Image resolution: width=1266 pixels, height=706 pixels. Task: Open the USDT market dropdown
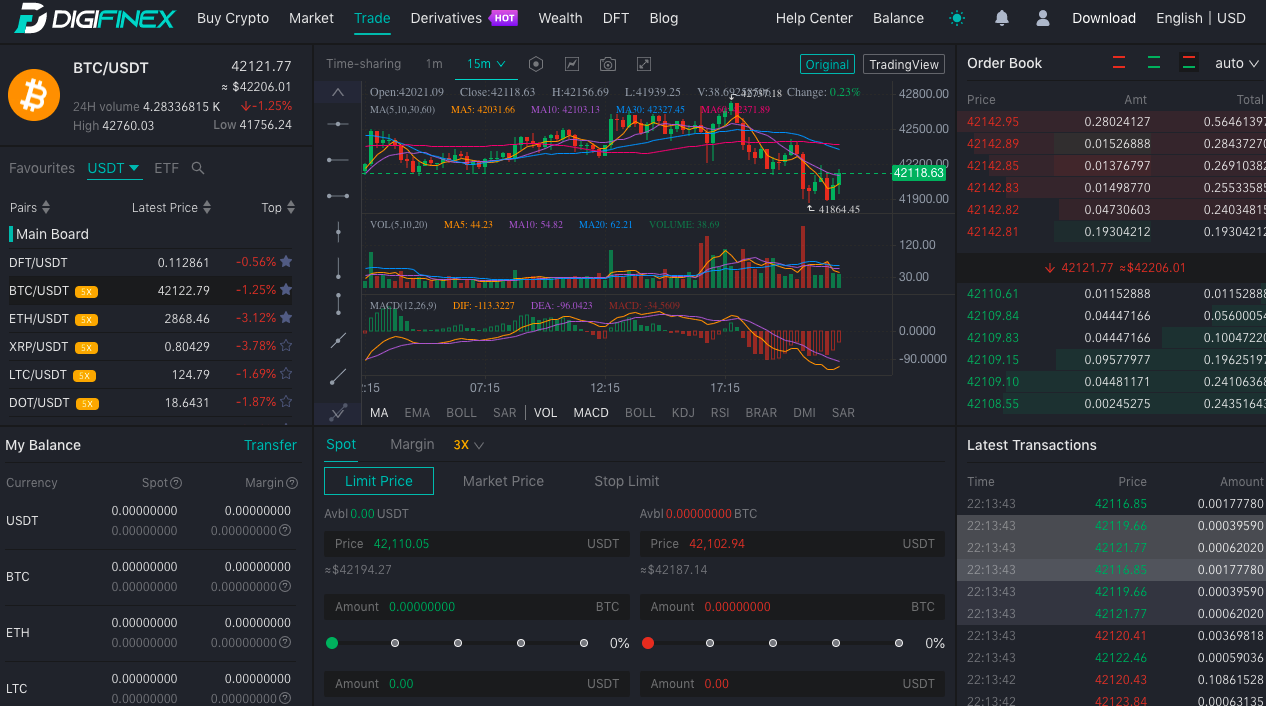(x=113, y=168)
